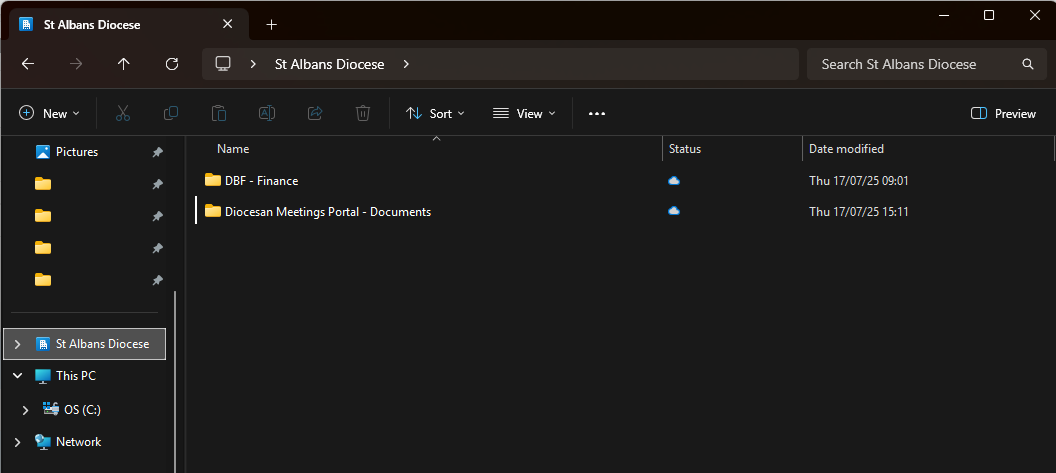
Task: Collapse the This PC tree node
Action: point(18,376)
